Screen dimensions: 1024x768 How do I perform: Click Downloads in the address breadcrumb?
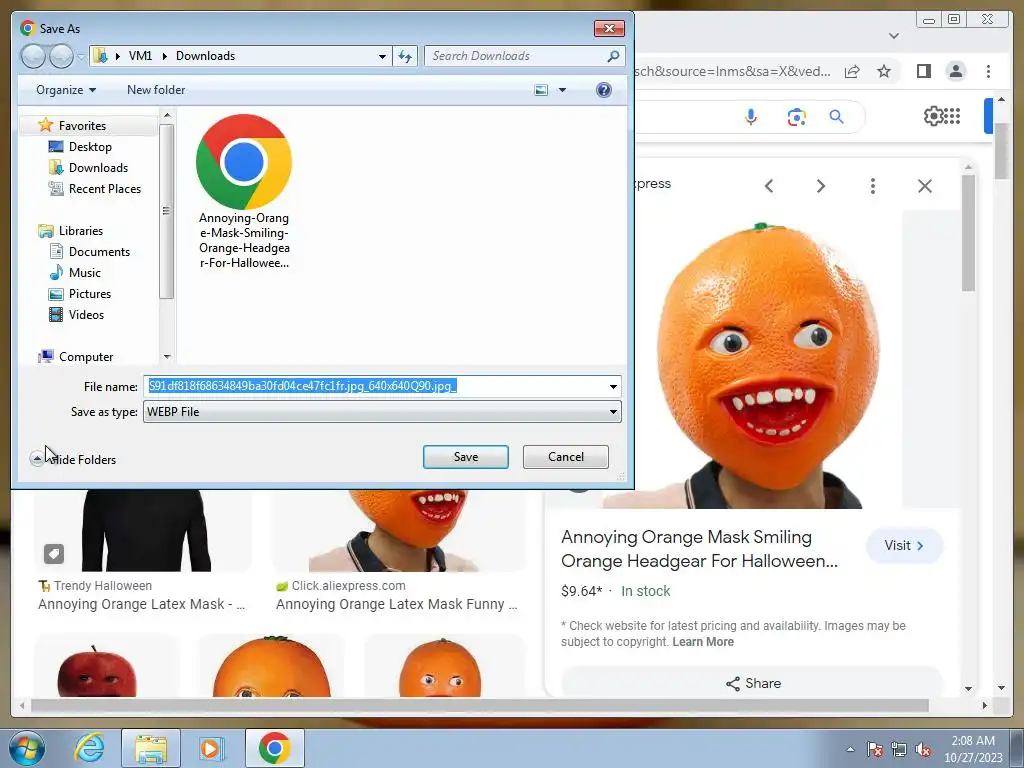pyautogui.click(x=206, y=56)
